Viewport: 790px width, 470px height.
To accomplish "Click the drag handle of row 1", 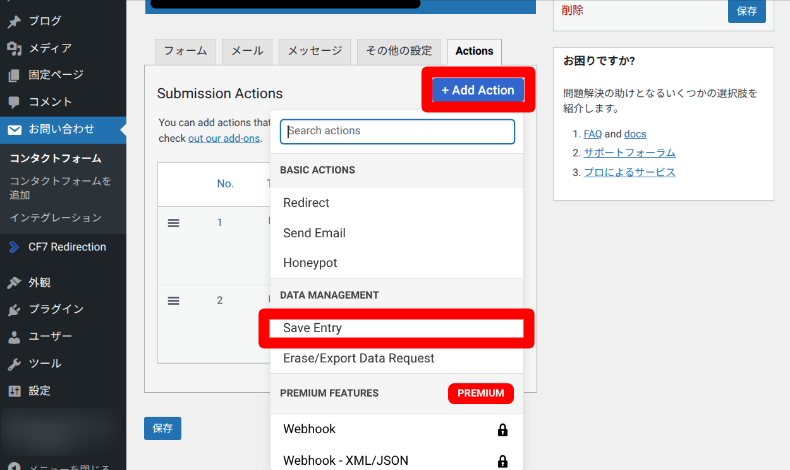I will tap(173, 223).
